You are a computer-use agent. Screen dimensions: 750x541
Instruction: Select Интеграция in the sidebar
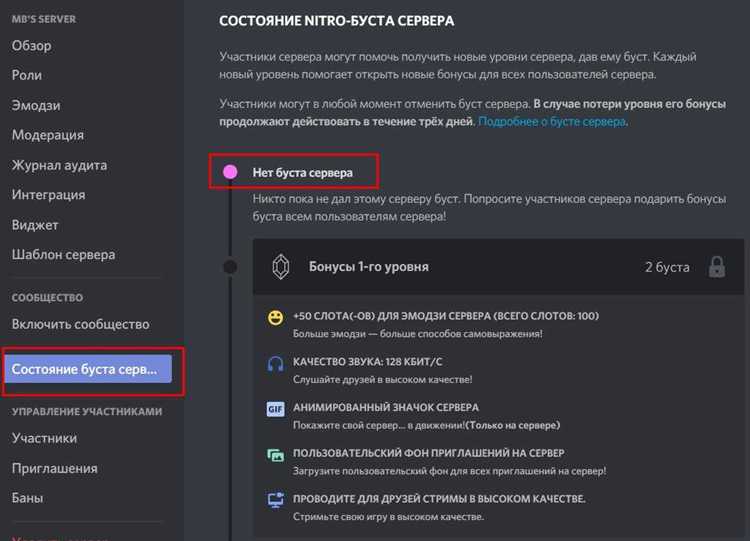click(x=48, y=195)
